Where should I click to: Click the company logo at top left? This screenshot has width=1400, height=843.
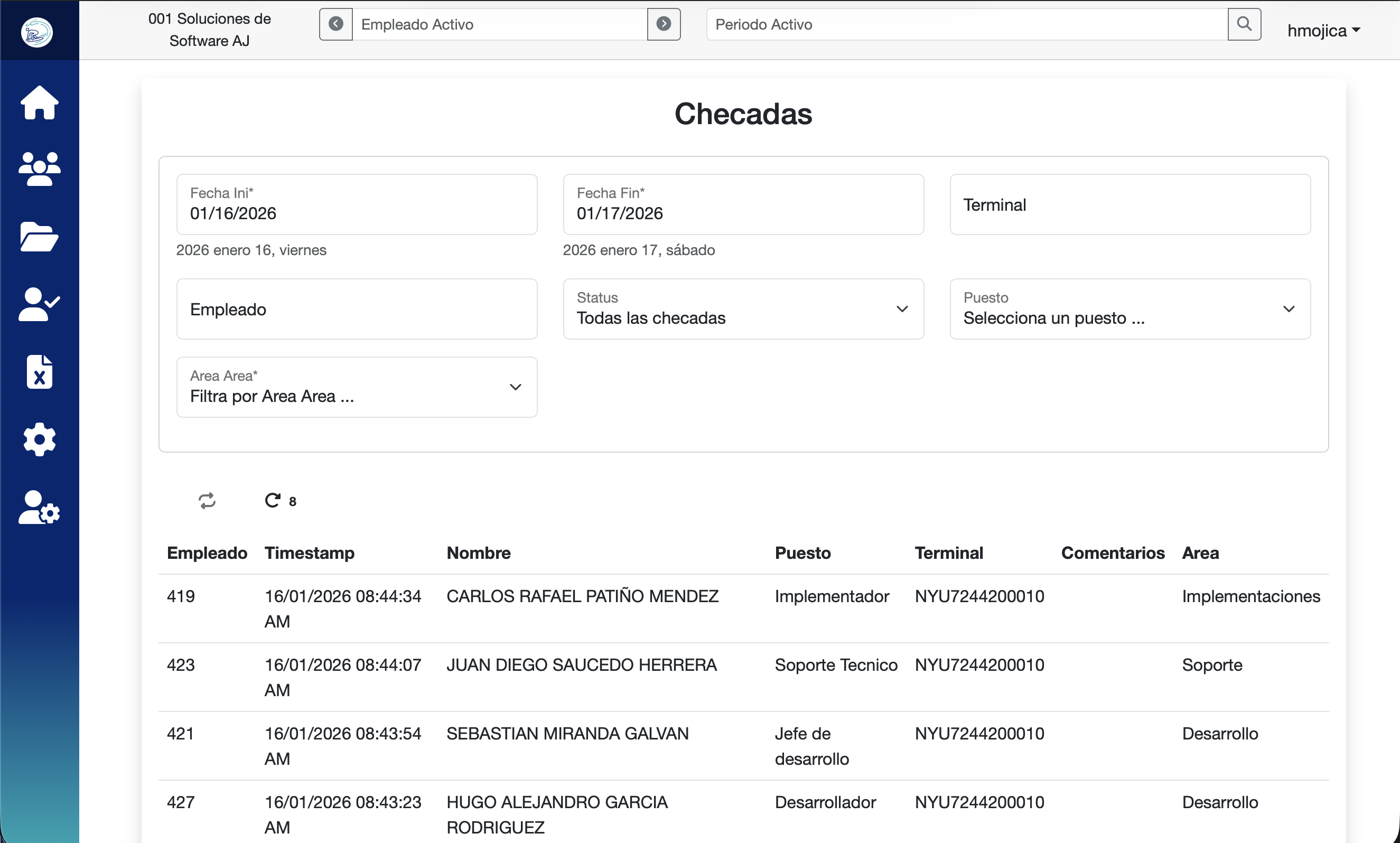(x=37, y=32)
